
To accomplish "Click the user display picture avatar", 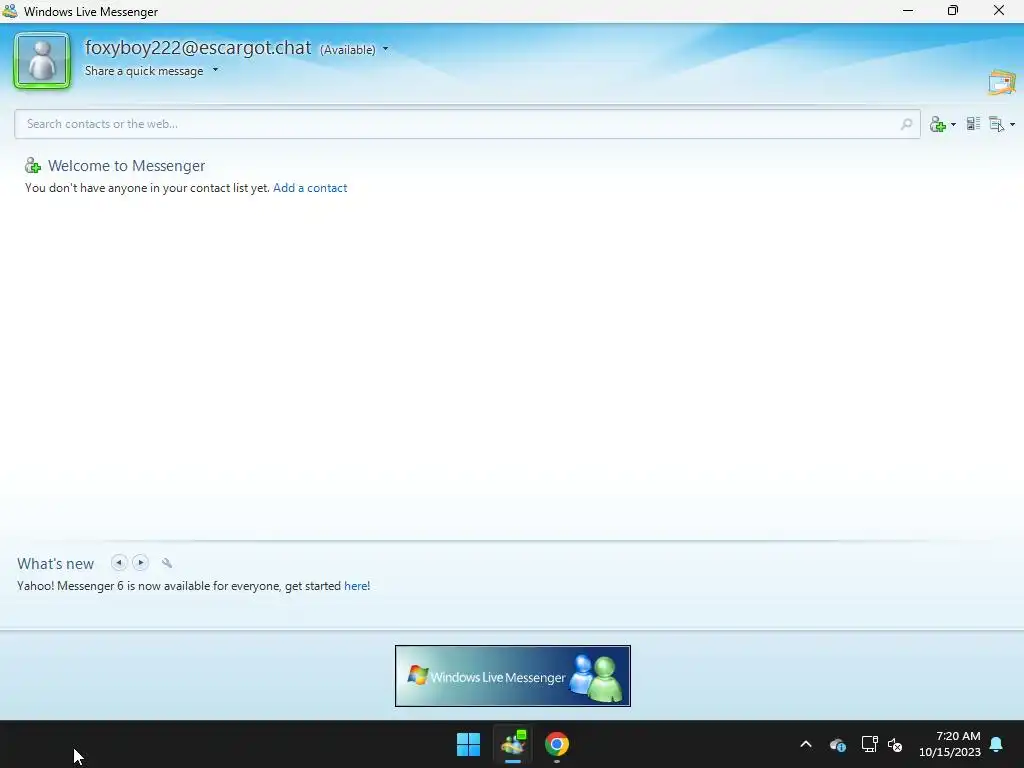I will [42, 60].
